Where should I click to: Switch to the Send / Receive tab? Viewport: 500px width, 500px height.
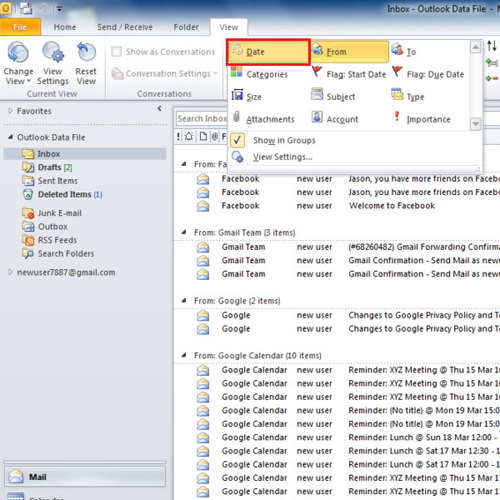(x=125, y=27)
